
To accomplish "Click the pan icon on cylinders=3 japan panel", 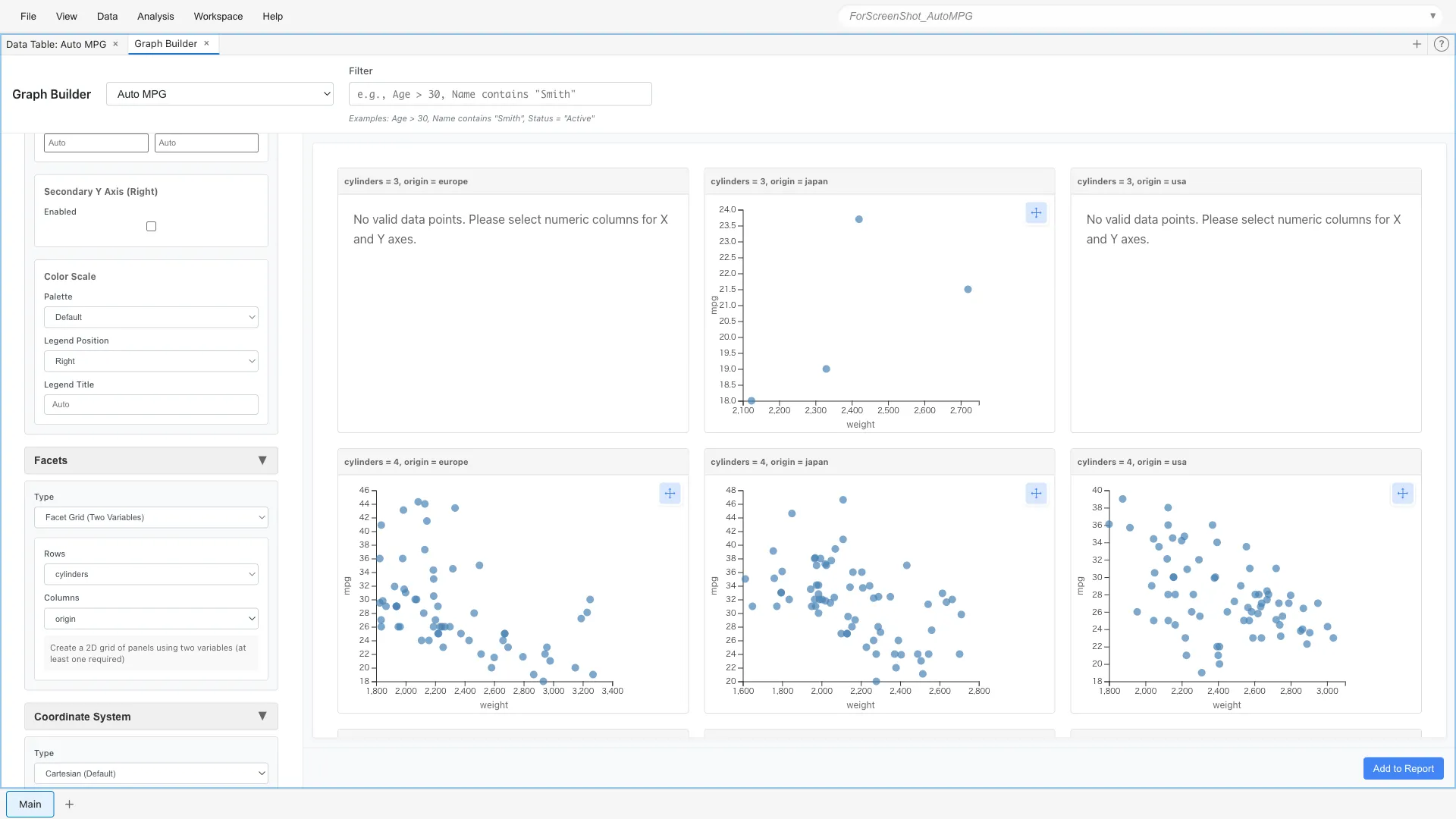I will tap(1036, 213).
